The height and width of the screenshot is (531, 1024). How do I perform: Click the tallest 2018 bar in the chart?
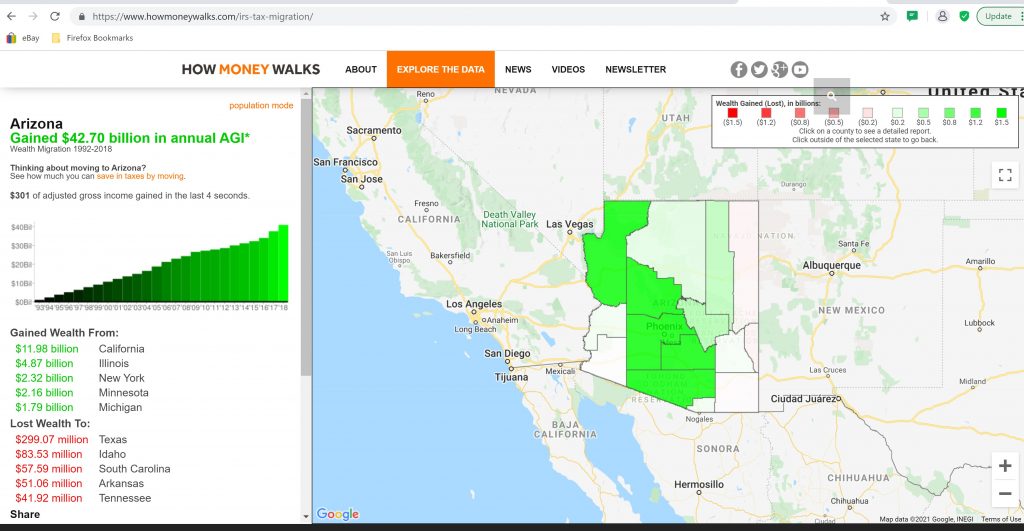(283, 263)
